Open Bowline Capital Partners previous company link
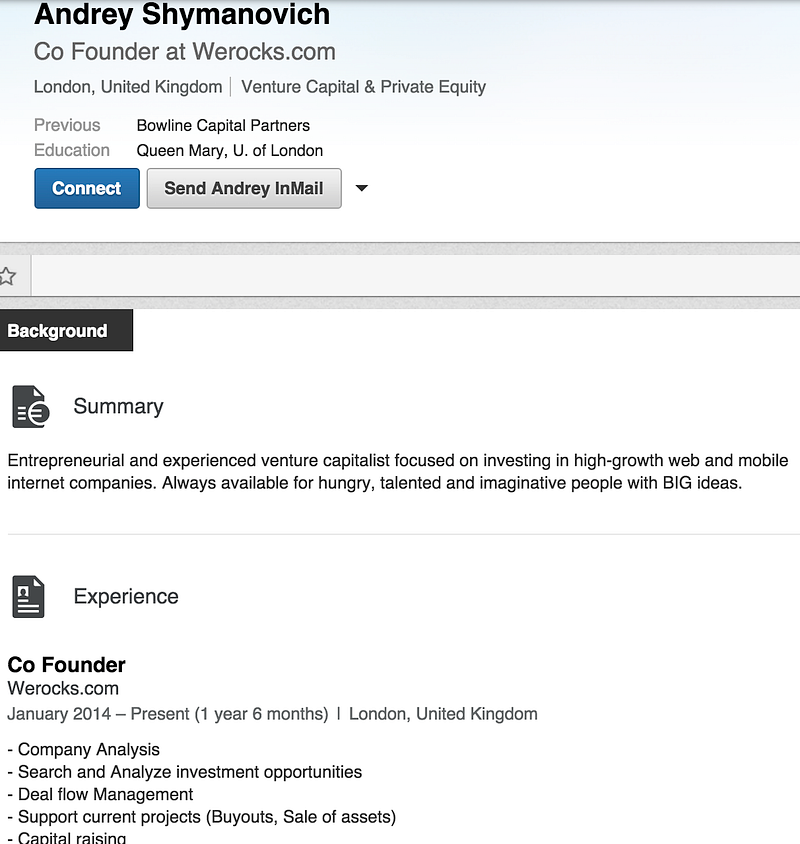Viewport: 800px width, 844px height. point(223,125)
